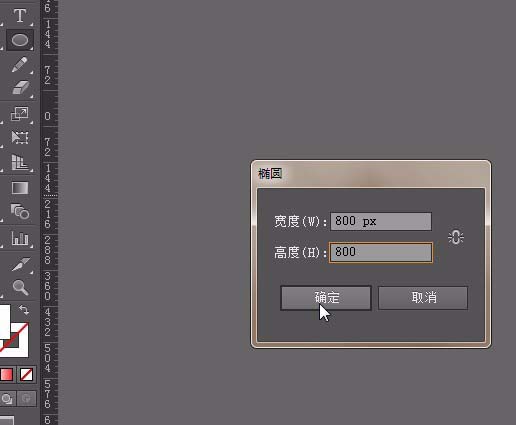Click the 宽度 width input field

click(x=381, y=221)
